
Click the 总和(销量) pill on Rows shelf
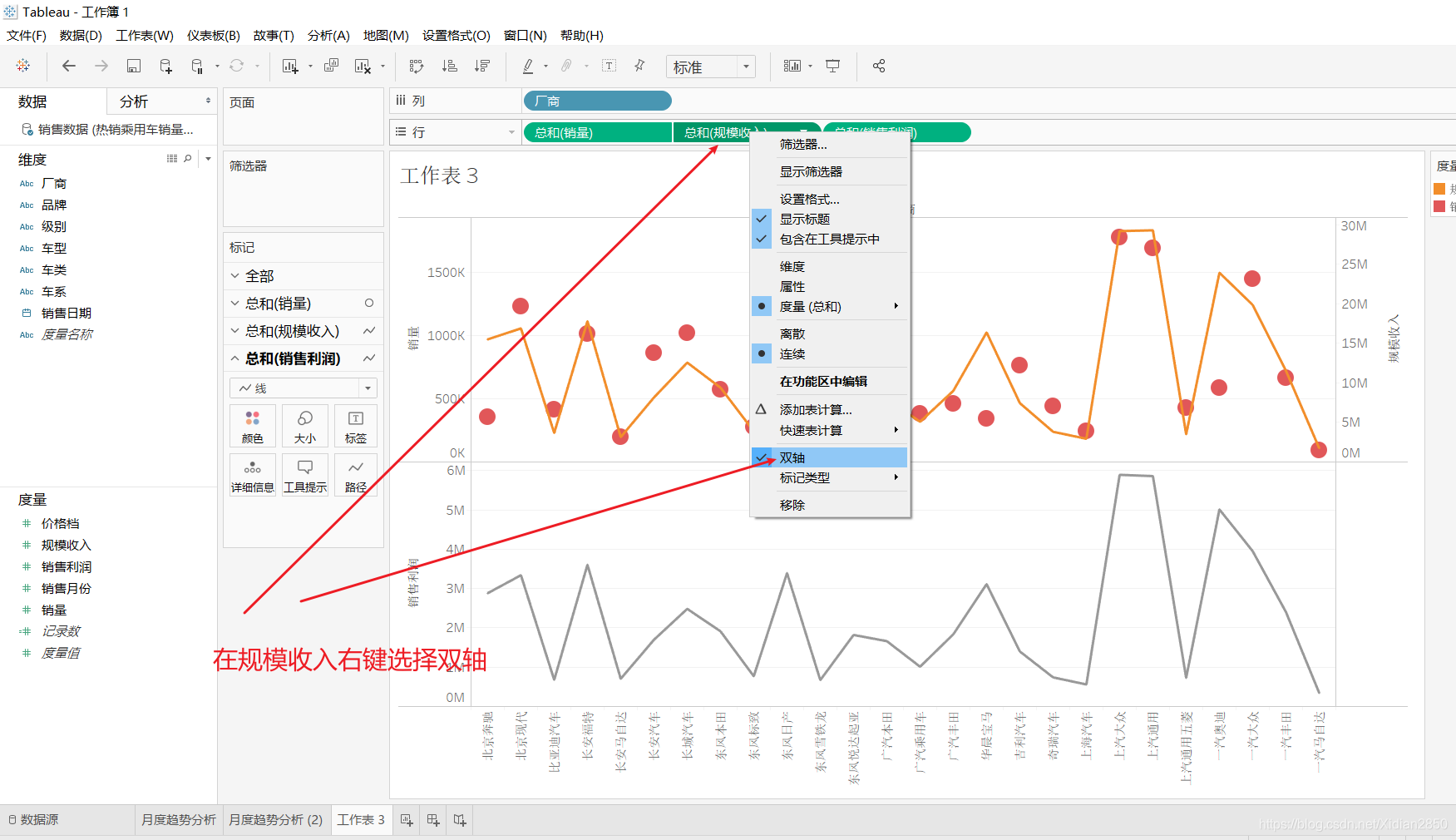pos(597,132)
